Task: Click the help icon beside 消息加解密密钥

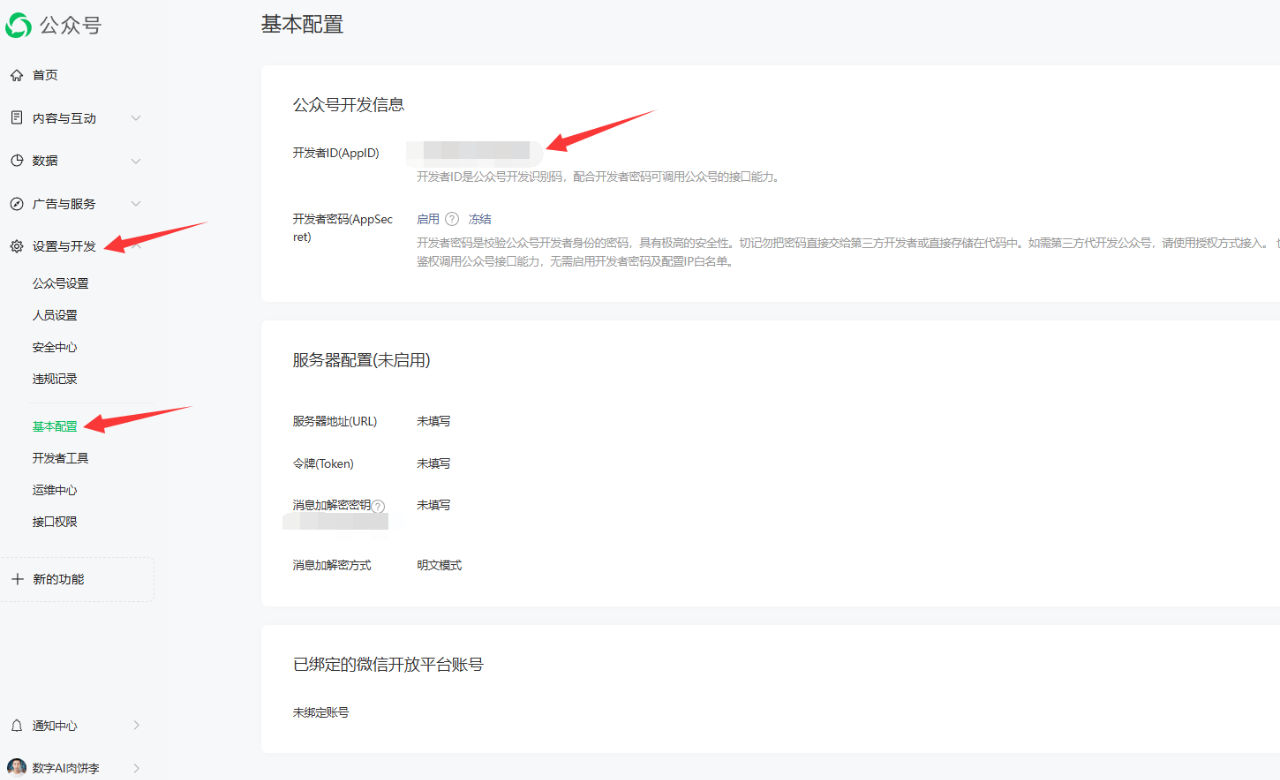Action: tap(378, 506)
